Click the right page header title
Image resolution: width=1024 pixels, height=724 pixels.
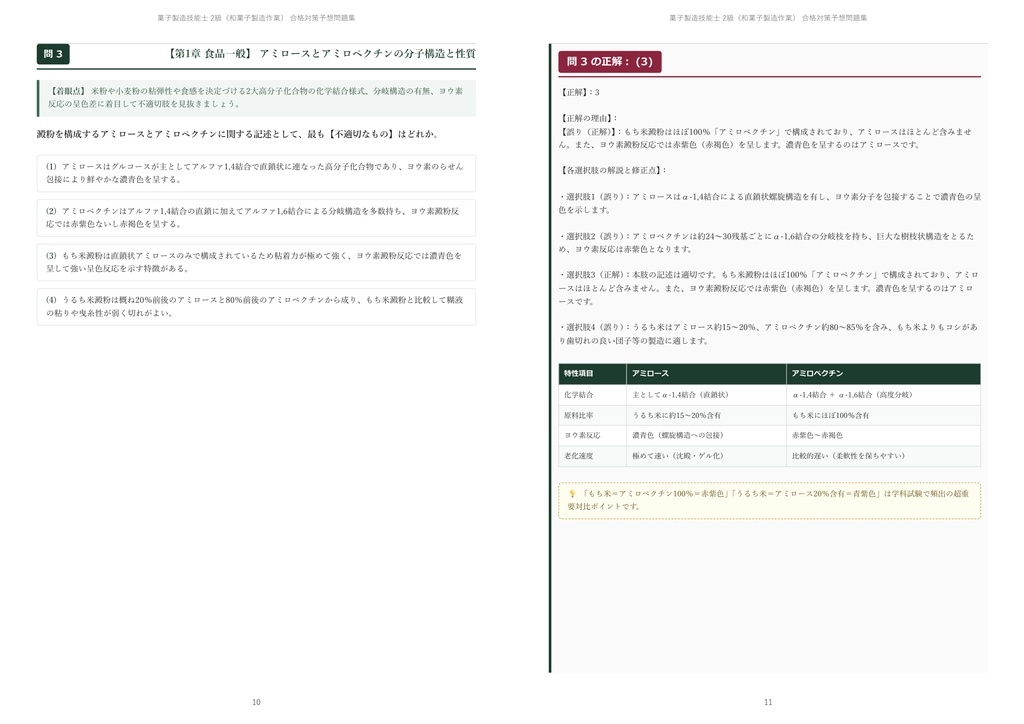768,18
